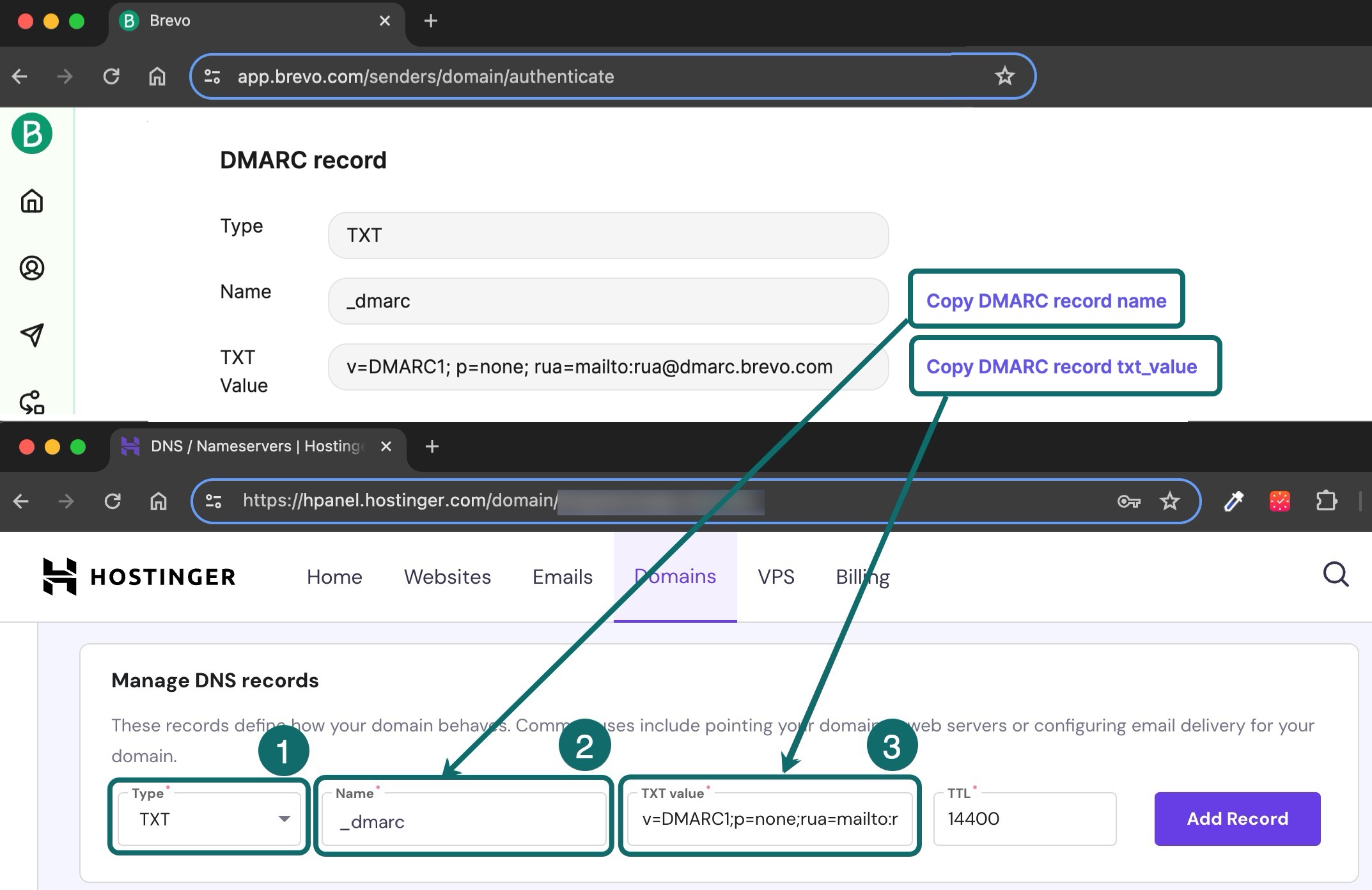Open VPS in the Hostinger navigation
Image resolution: width=1372 pixels, height=890 pixels.
tap(776, 577)
